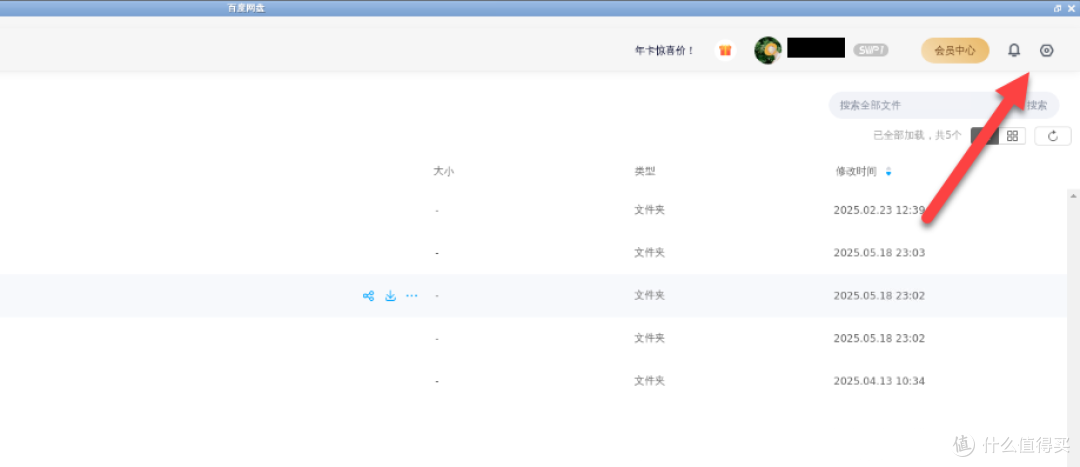Select row modified 2025.04.13 10:34
The image size is (1080, 467).
coord(534,381)
